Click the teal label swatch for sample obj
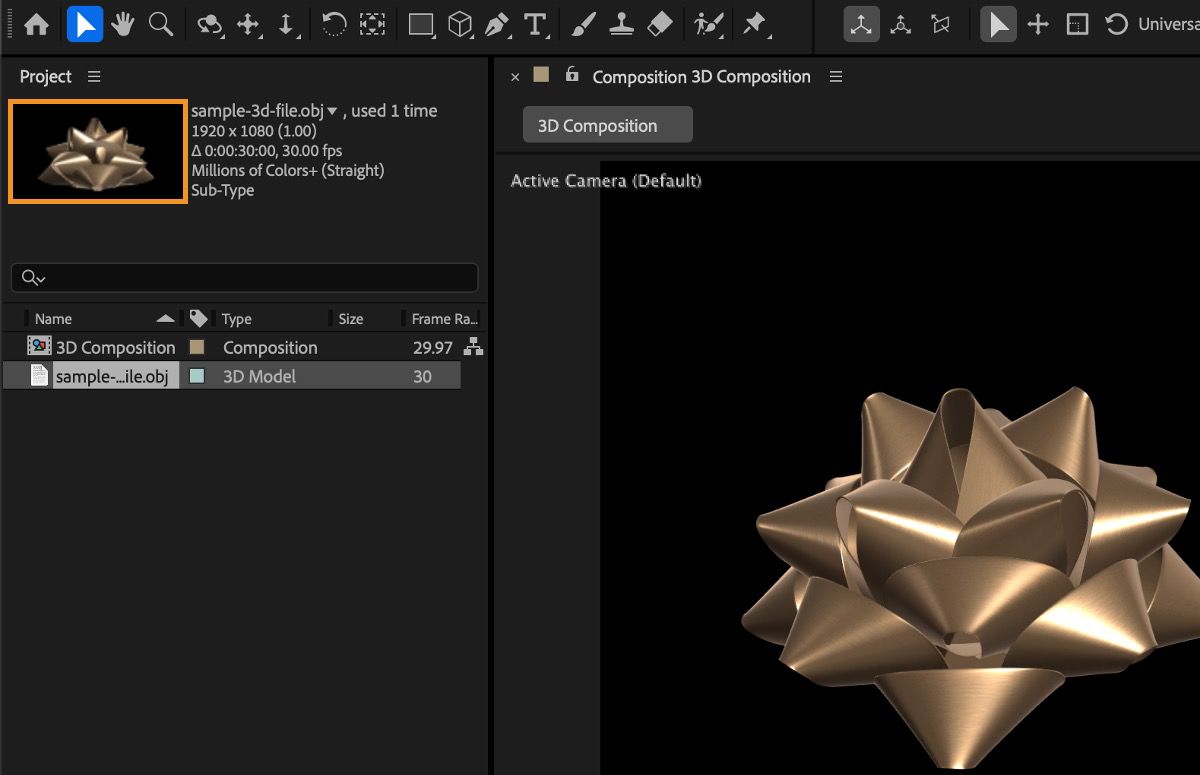Screen dimensions: 1200x775 pyautogui.click(x=197, y=376)
